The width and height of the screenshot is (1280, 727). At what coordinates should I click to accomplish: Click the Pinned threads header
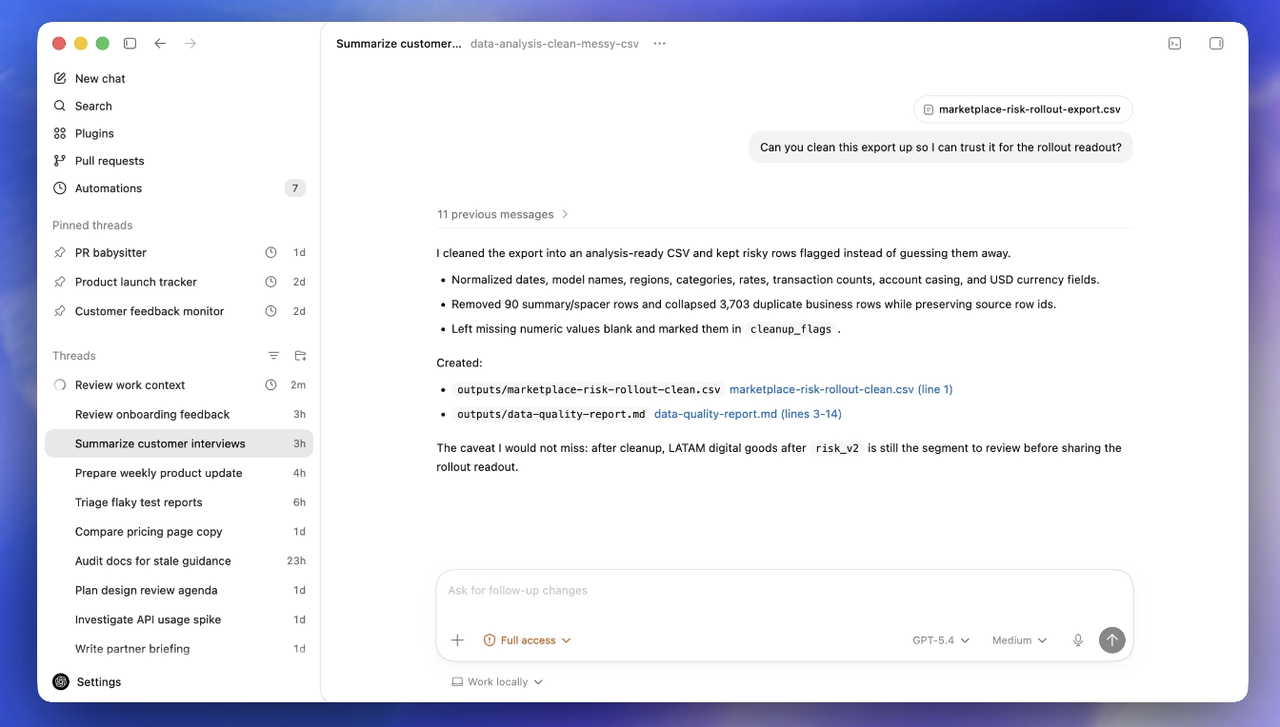click(92, 226)
